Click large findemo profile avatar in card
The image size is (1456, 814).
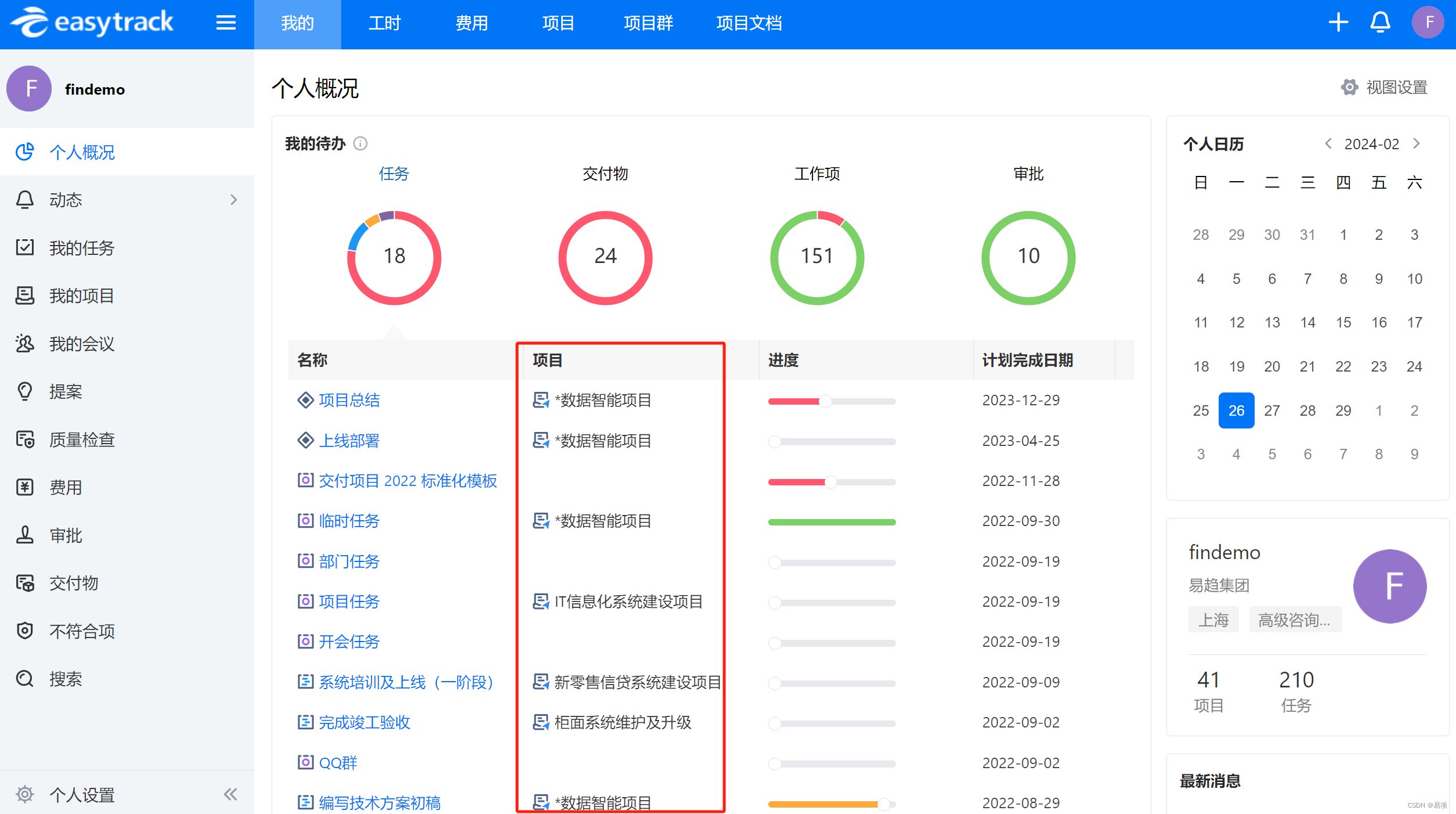tap(1390, 586)
